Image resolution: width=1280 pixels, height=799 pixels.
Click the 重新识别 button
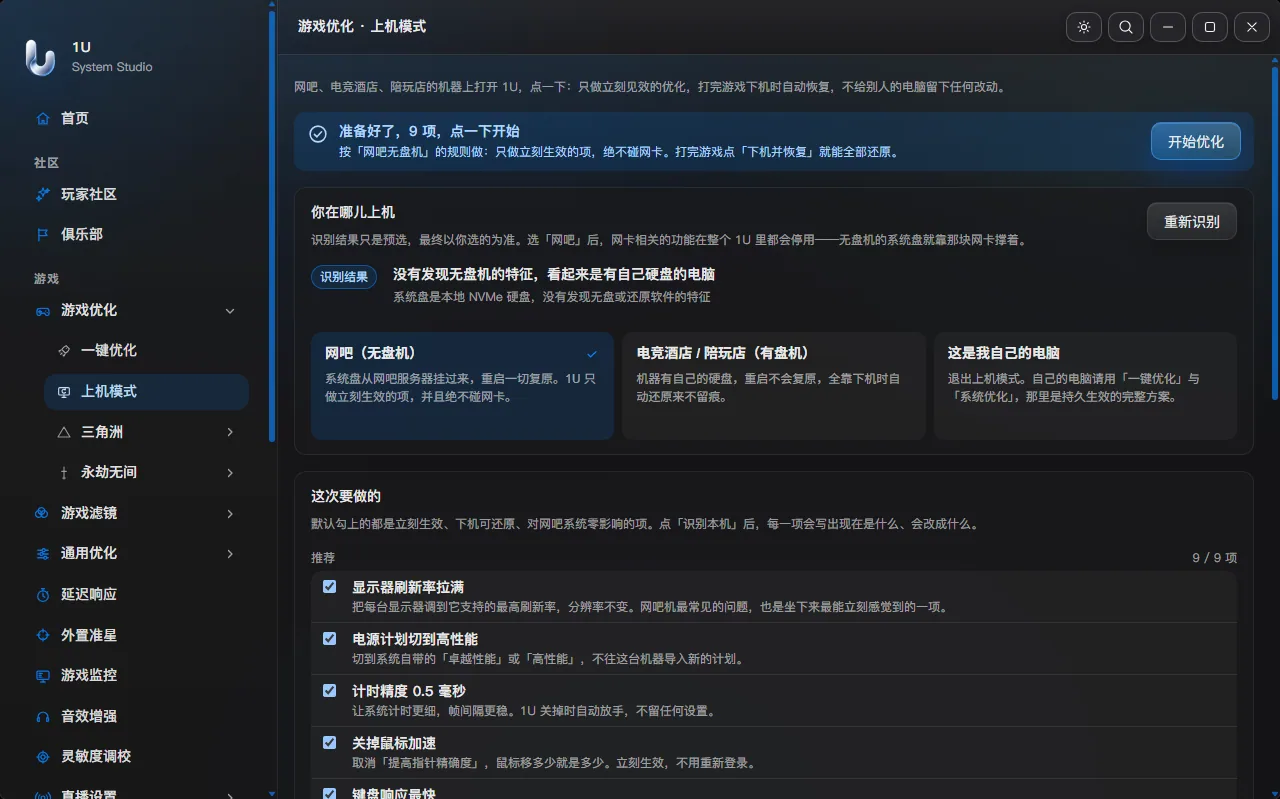coord(1192,222)
